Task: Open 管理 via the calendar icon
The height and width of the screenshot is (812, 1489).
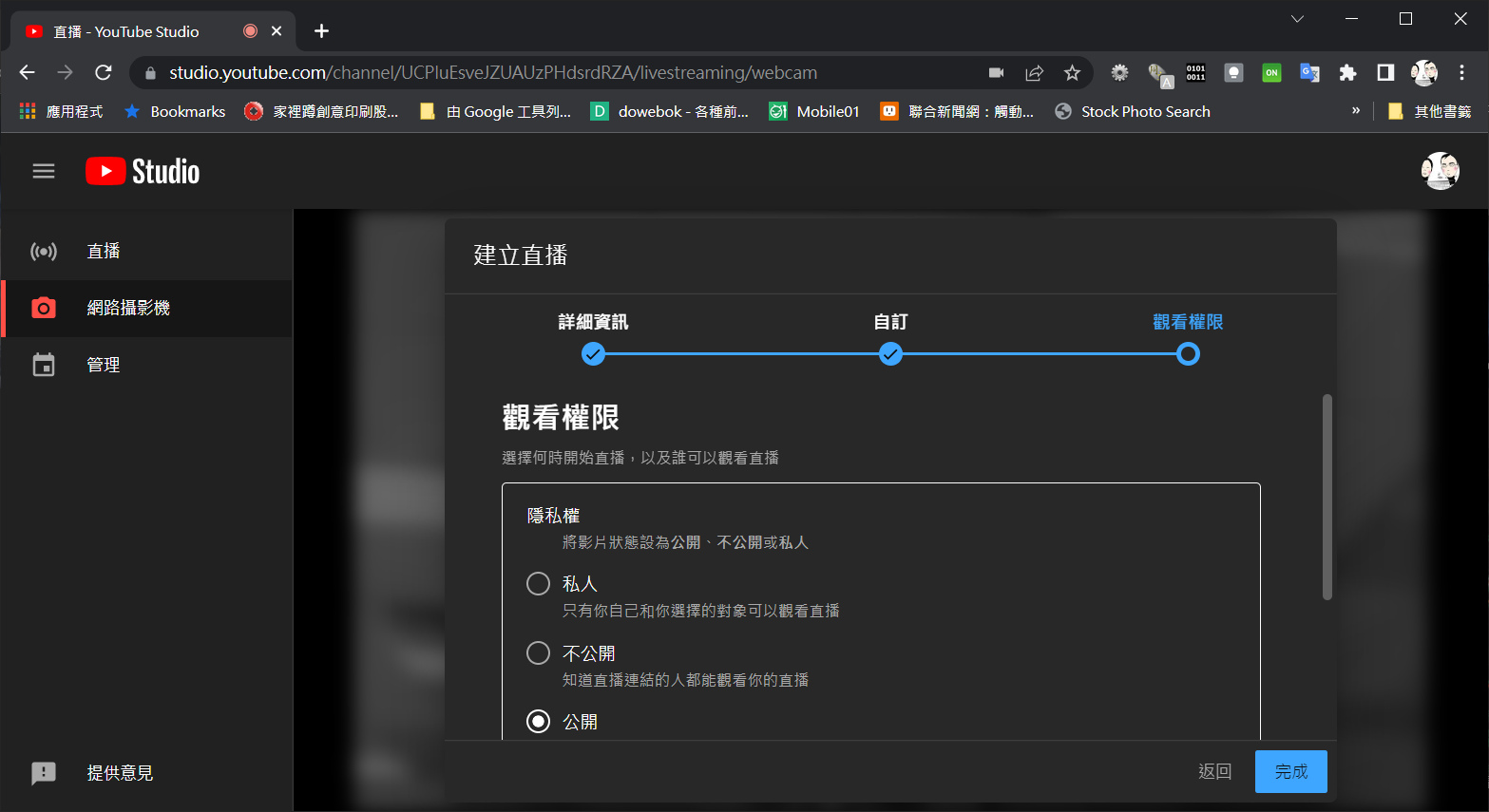Action: tap(45, 364)
